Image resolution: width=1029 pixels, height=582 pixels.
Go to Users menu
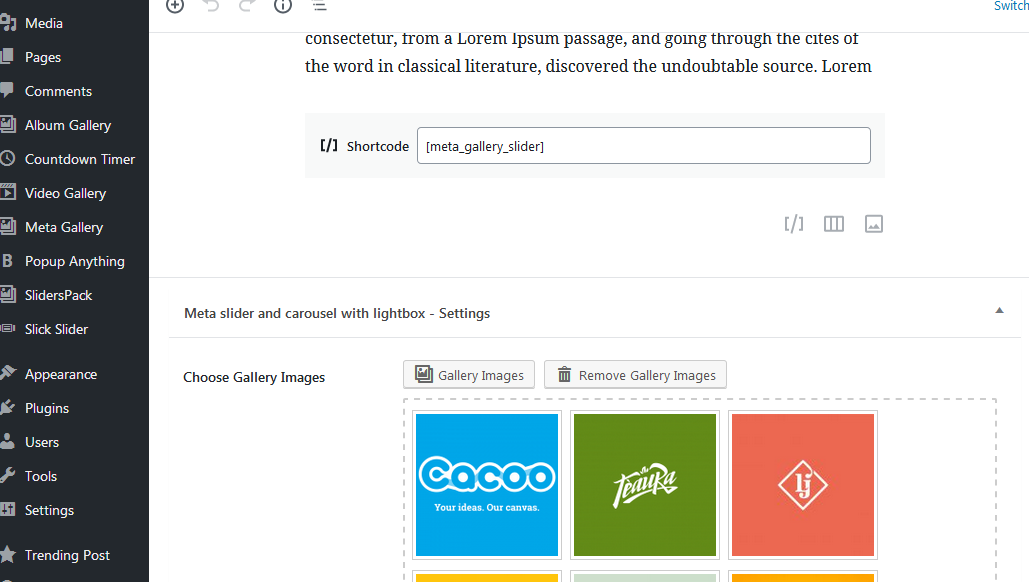point(41,442)
